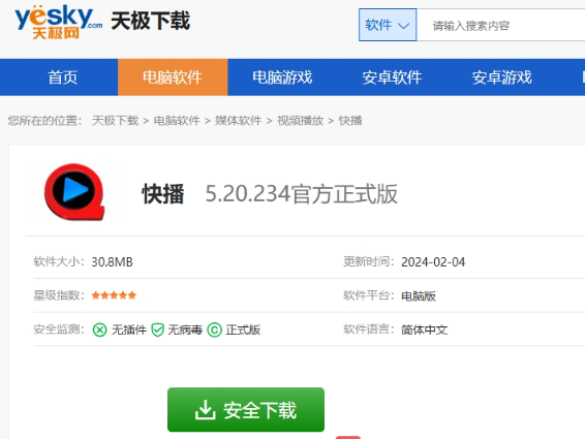Click the 天极下载 breadcrumb link

[115, 120]
